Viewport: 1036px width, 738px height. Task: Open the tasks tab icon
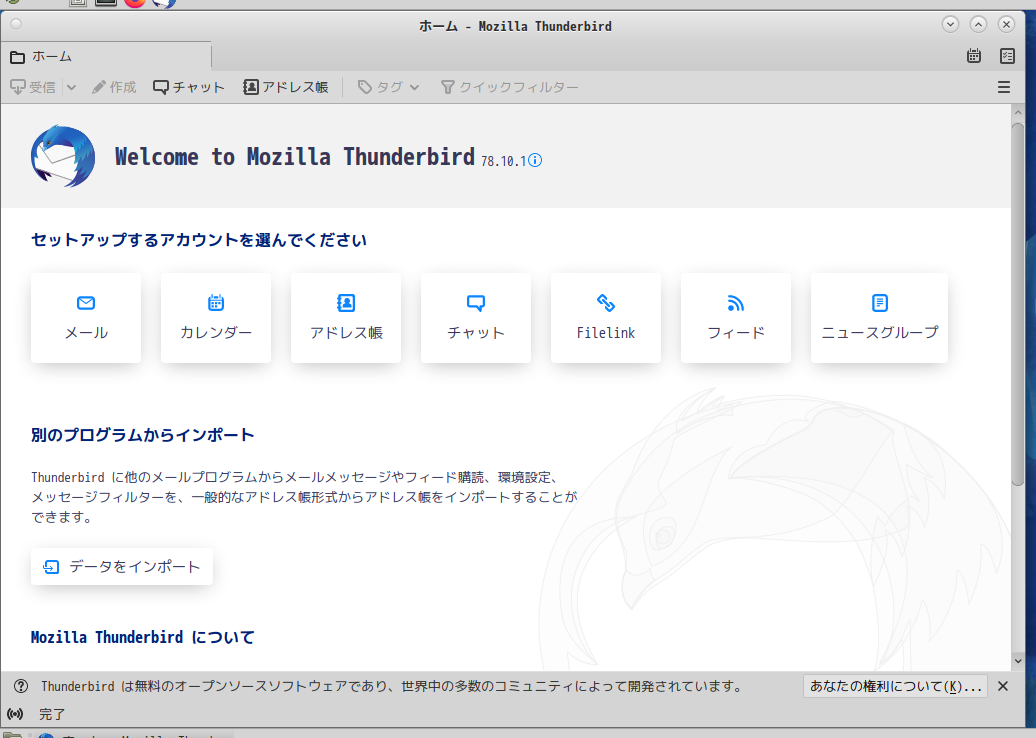(1007, 56)
